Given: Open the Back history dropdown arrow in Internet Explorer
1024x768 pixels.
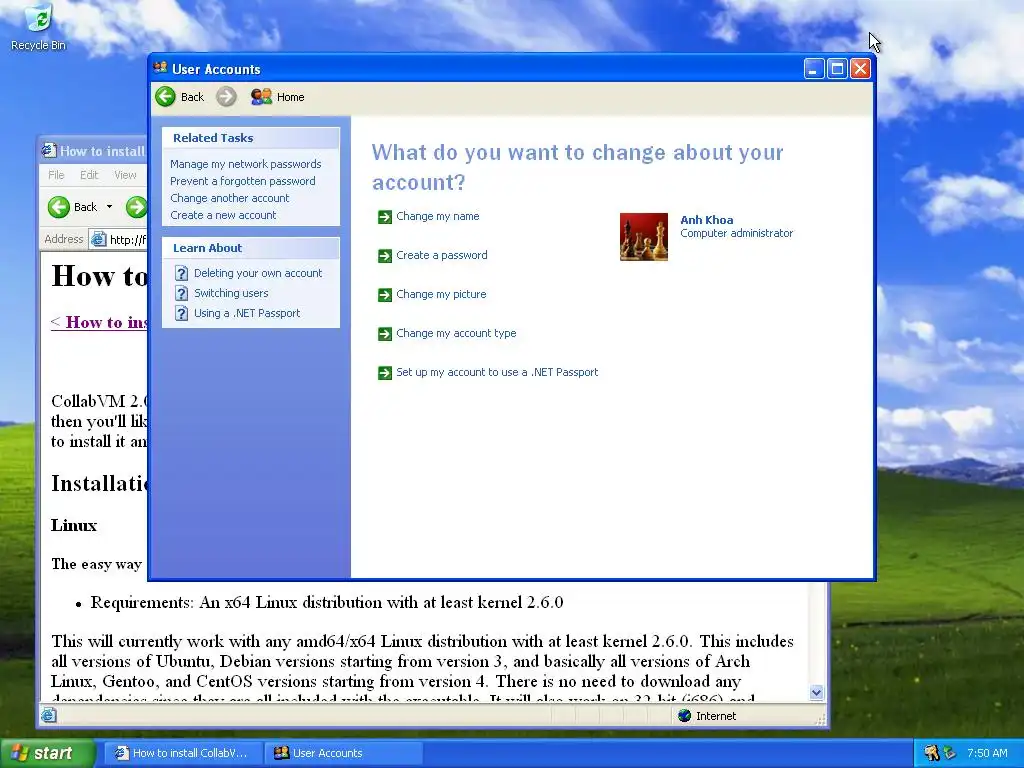Looking at the screenshot, I should point(109,207).
